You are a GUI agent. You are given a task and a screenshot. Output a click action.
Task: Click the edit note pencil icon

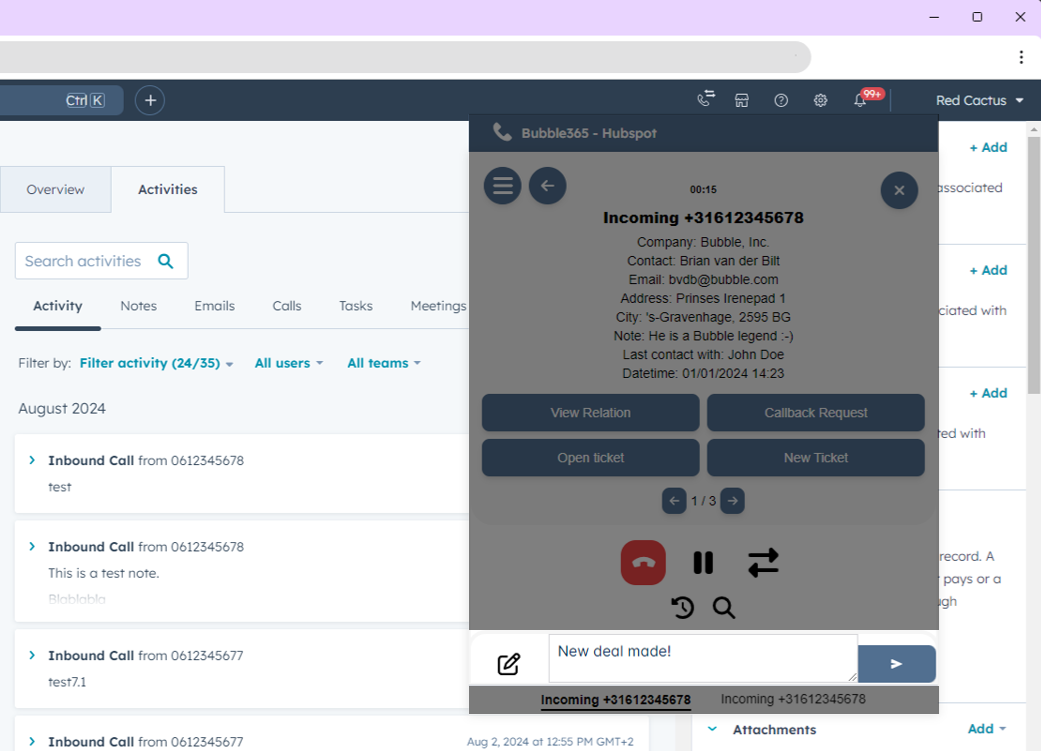508,664
